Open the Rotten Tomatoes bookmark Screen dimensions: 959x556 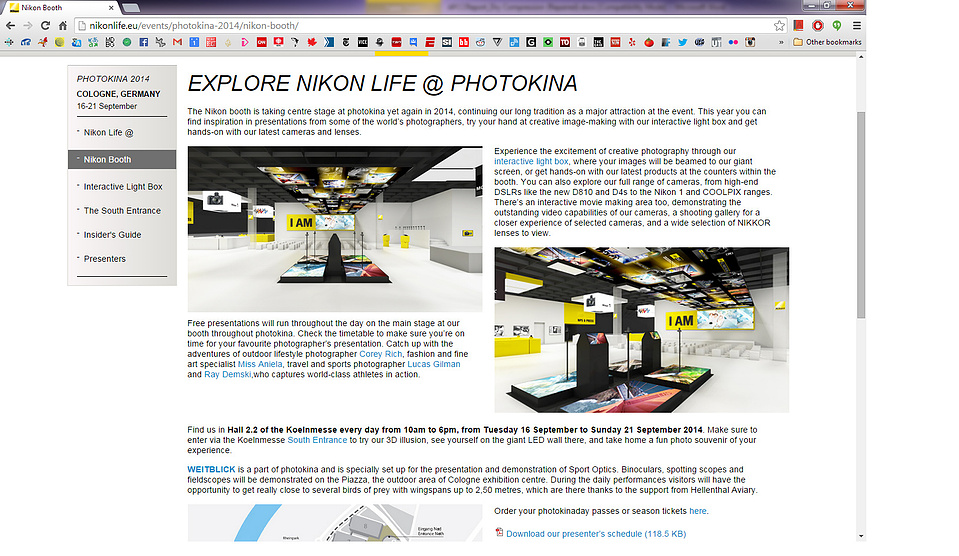tap(649, 42)
